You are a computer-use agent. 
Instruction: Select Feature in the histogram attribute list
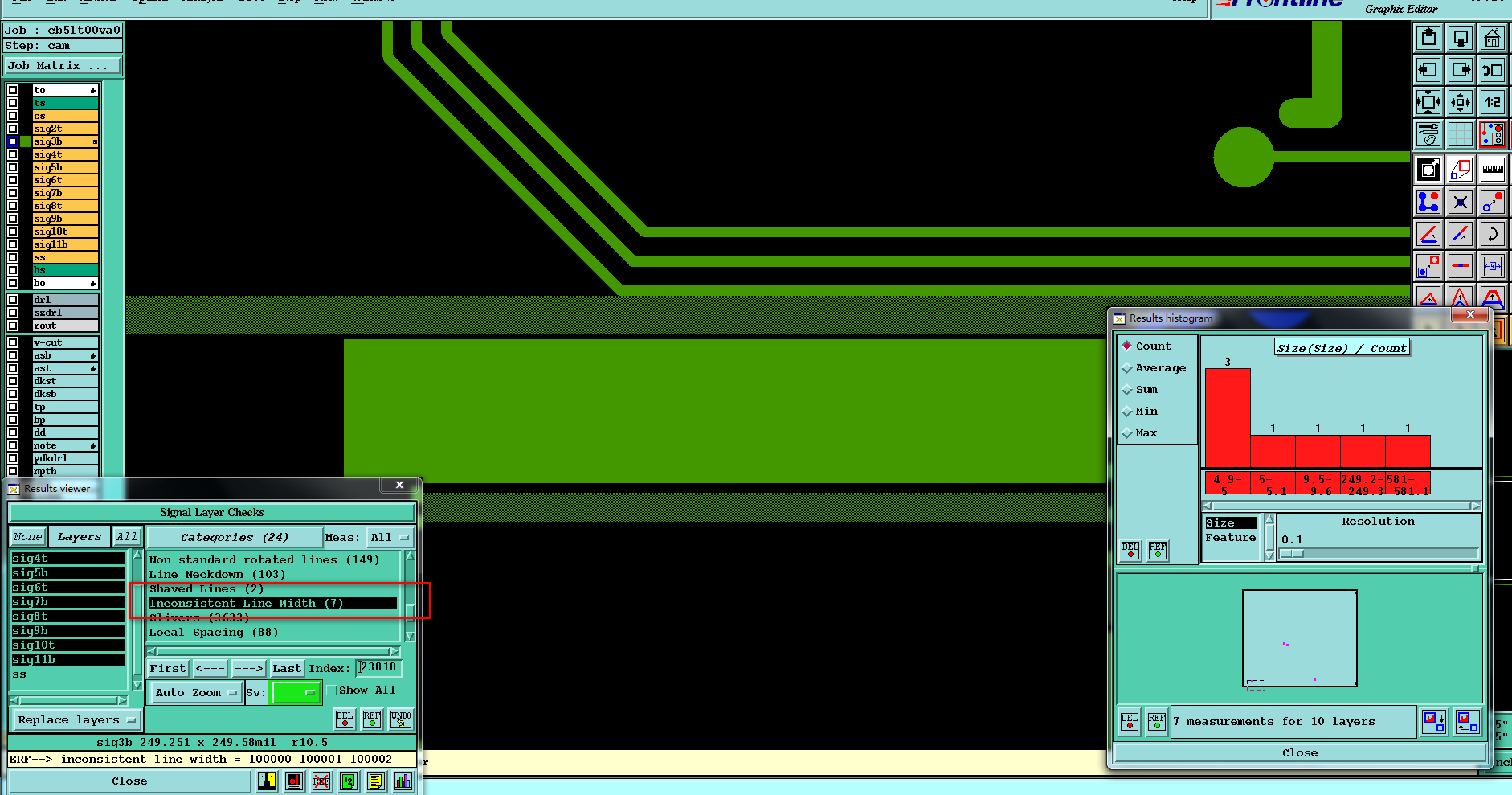tap(1230, 538)
